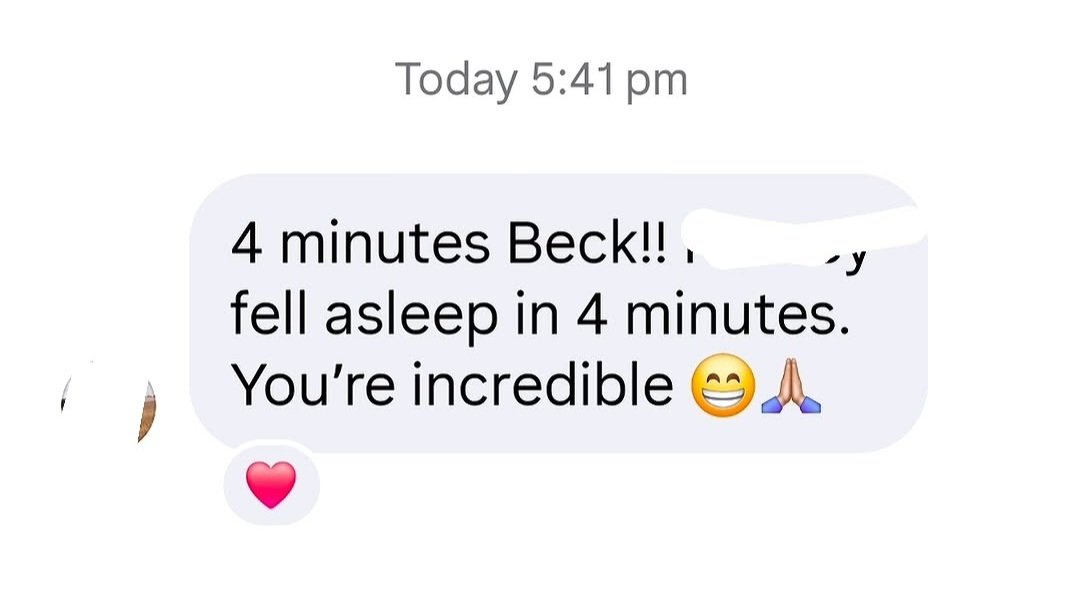Click the "pm" label in the timestamp

[657, 84]
